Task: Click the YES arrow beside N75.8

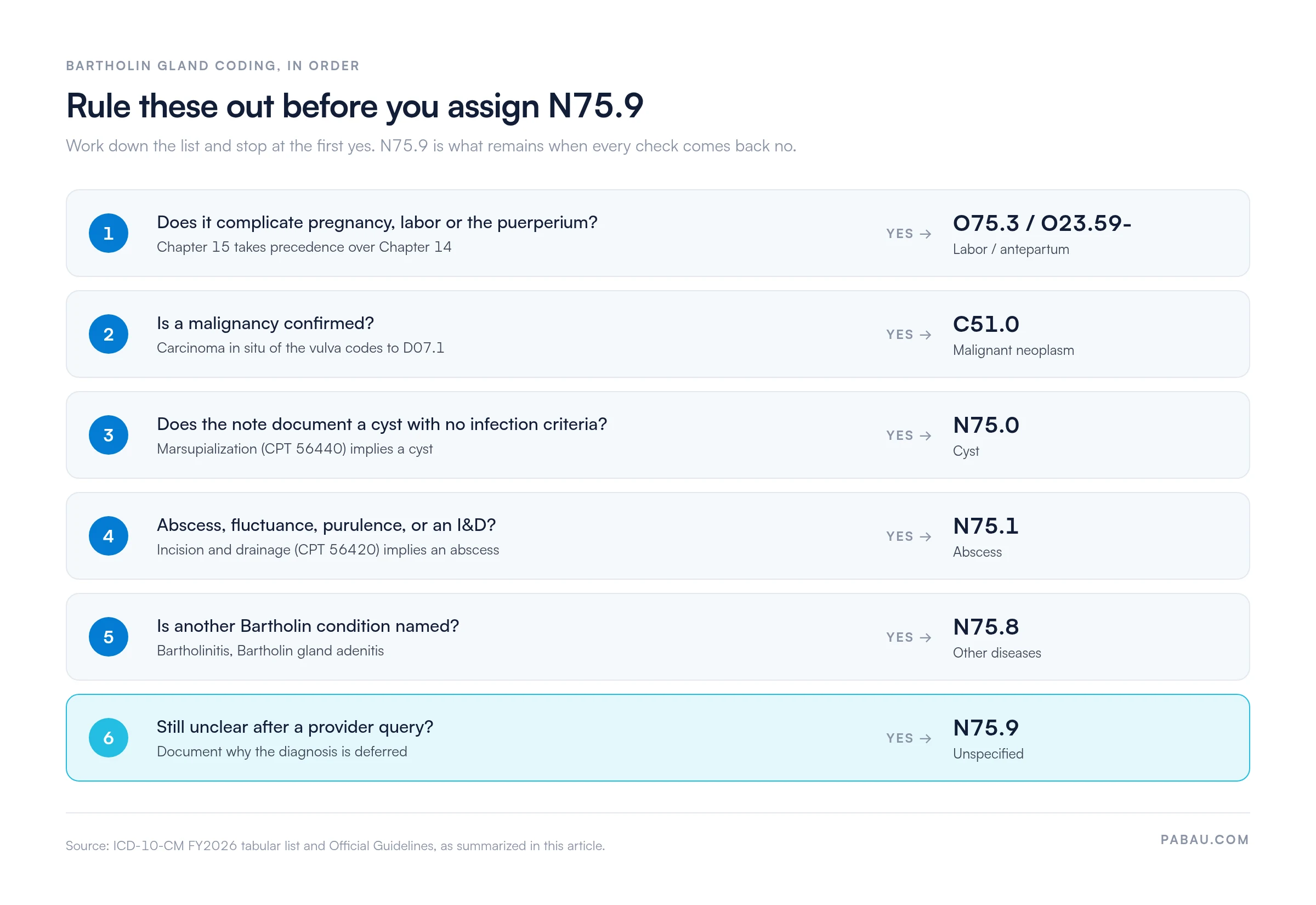Action: tap(909, 637)
